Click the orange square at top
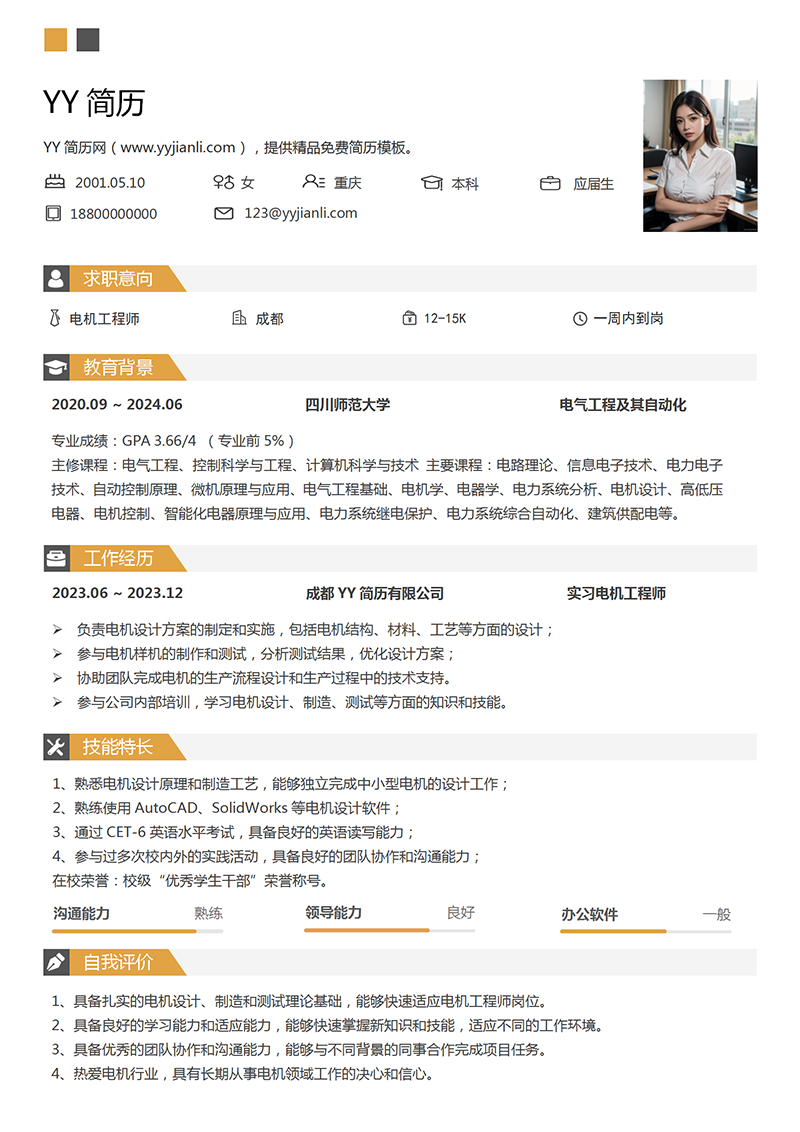 tap(56, 40)
